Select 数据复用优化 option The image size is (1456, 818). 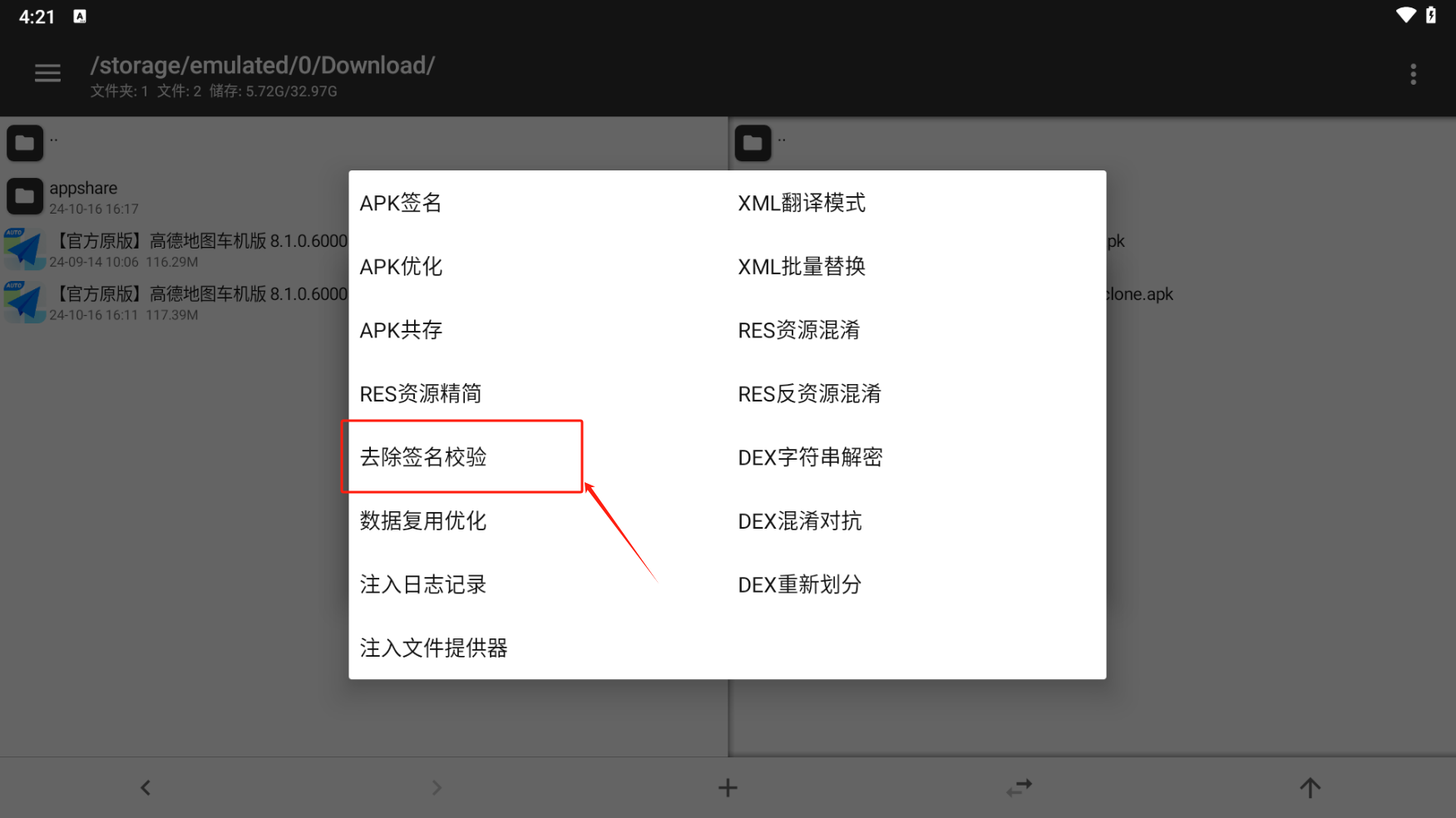[x=423, y=521]
